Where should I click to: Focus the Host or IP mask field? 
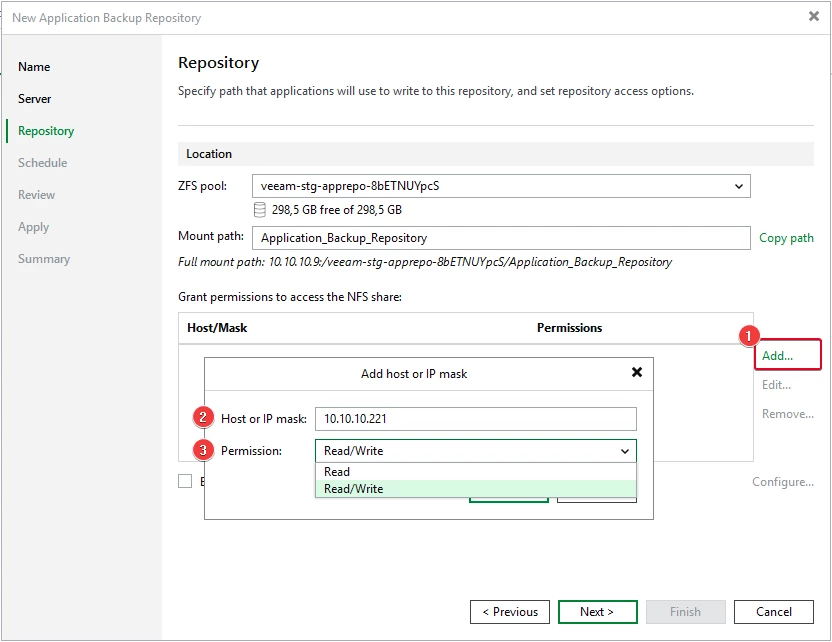pos(475,419)
